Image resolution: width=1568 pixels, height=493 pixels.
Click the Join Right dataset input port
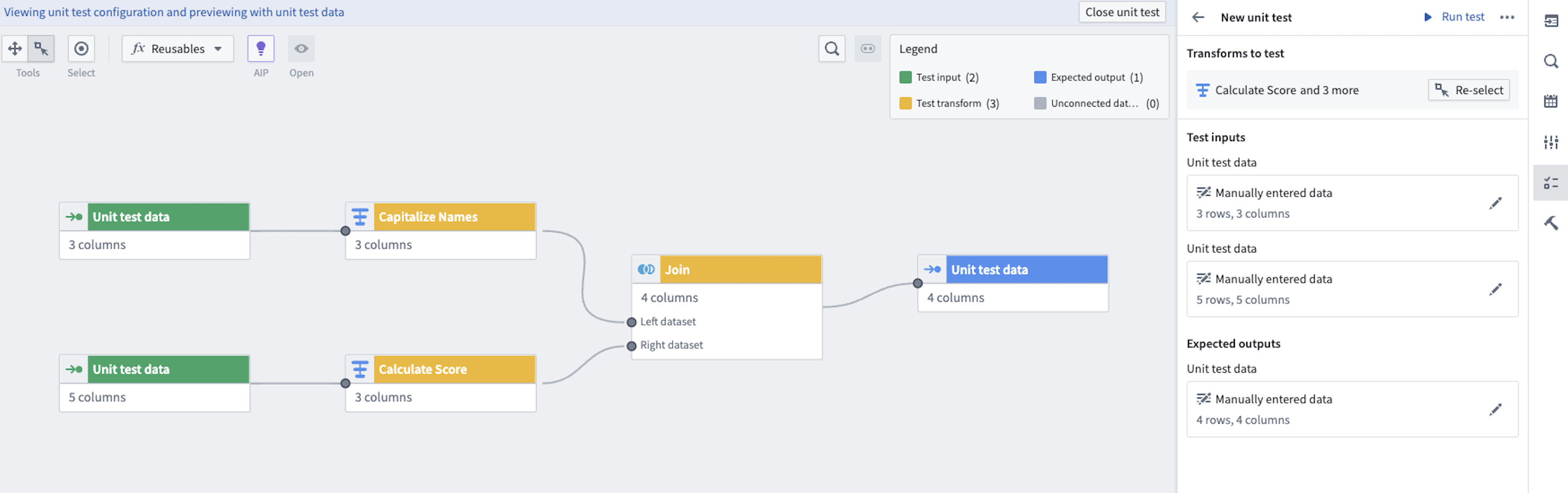(631, 346)
